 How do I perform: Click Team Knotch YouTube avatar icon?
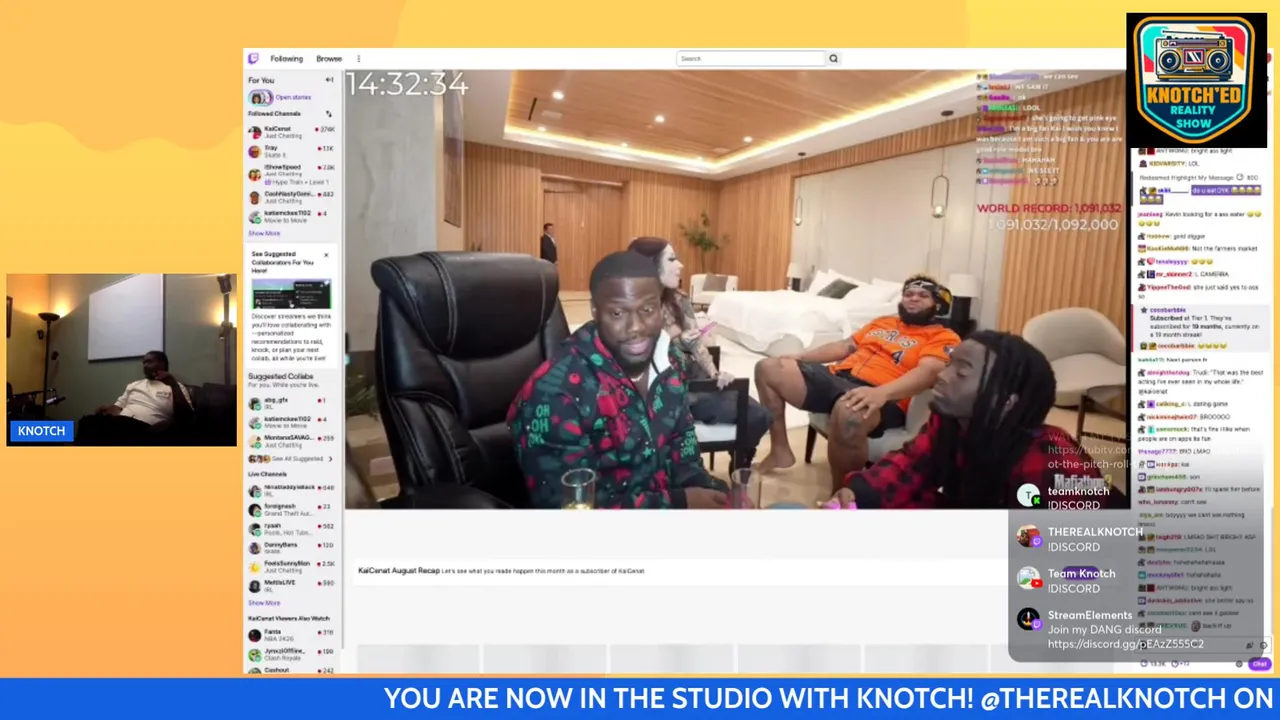pos(1029,579)
